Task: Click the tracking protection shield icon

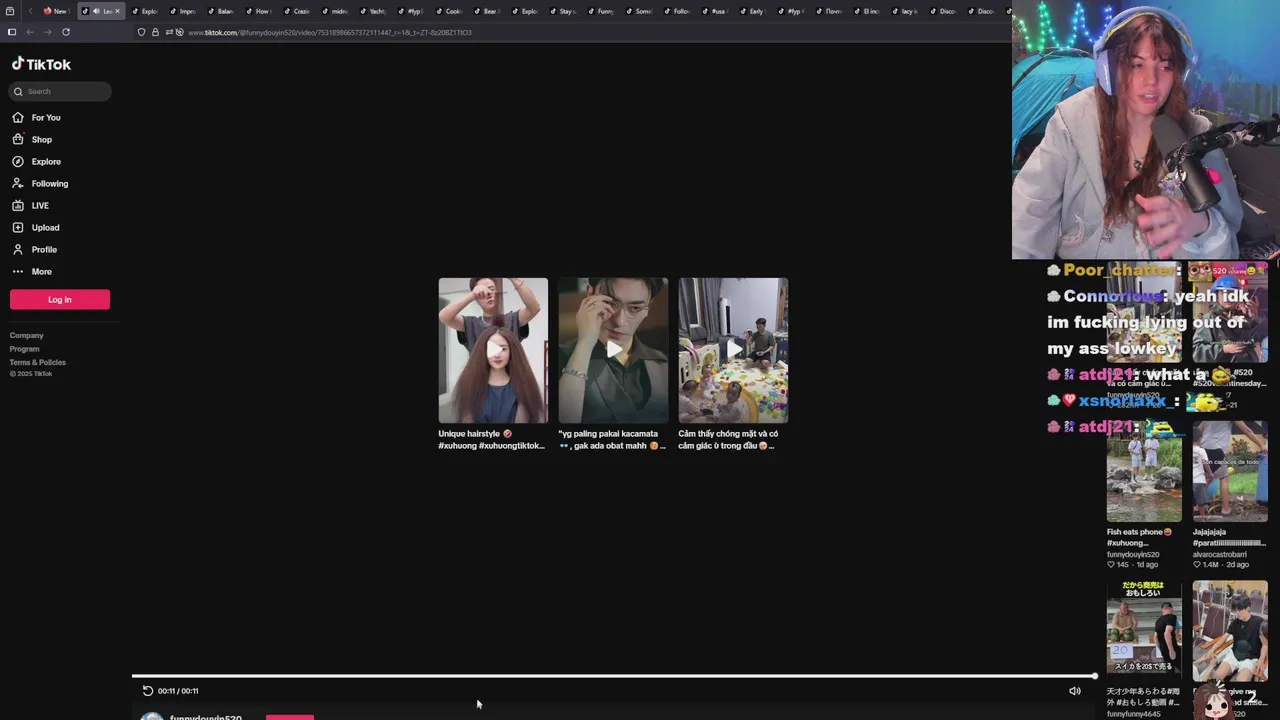Action: click(141, 32)
